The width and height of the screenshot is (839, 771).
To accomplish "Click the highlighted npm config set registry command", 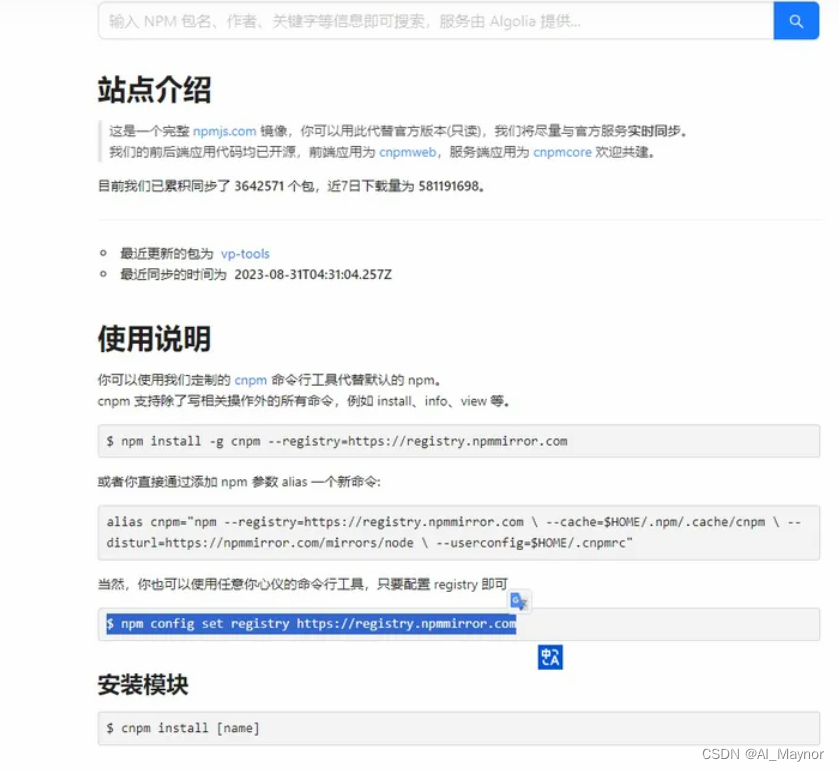I will point(311,624).
